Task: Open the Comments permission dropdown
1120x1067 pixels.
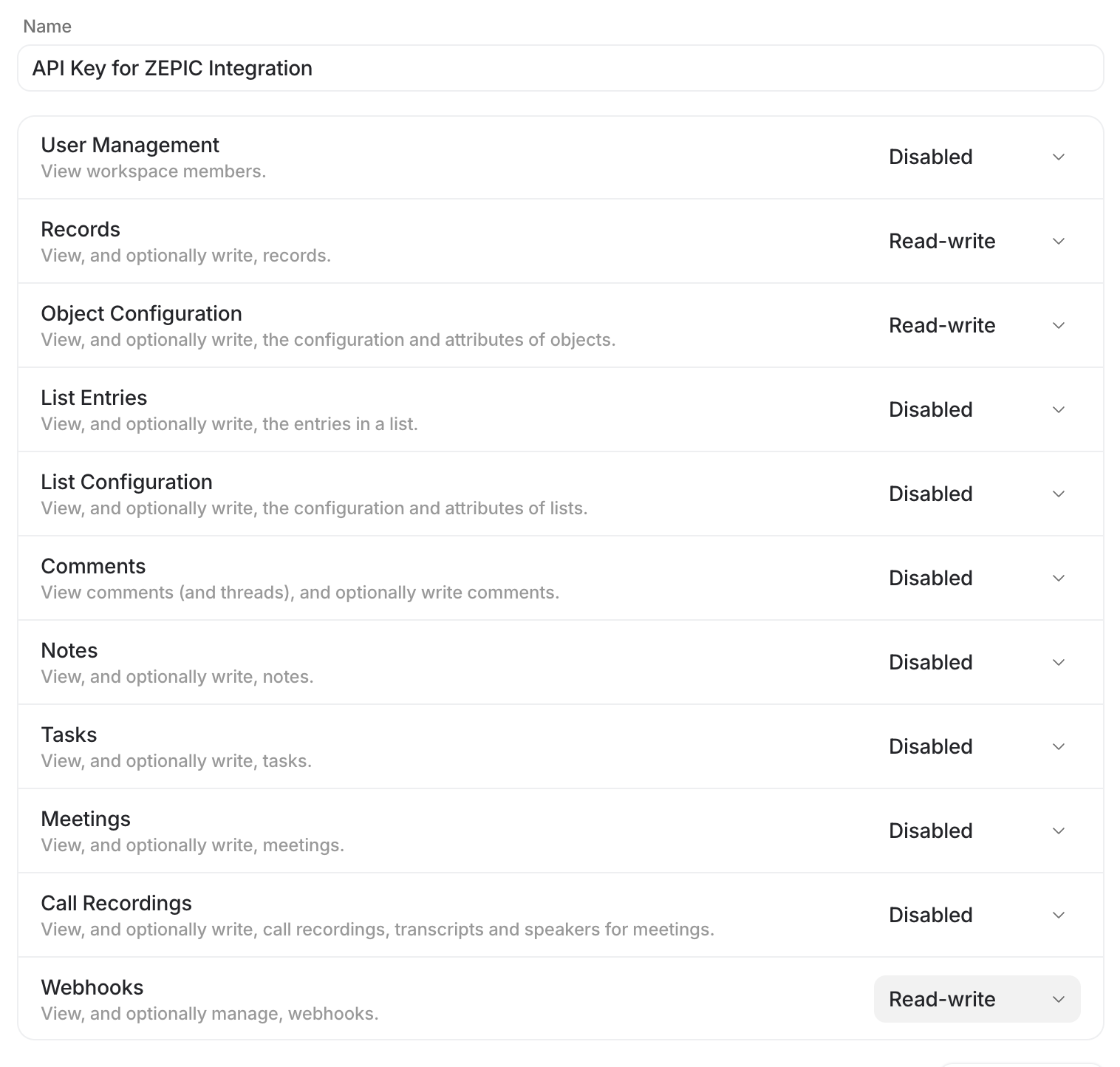Action: point(976,578)
